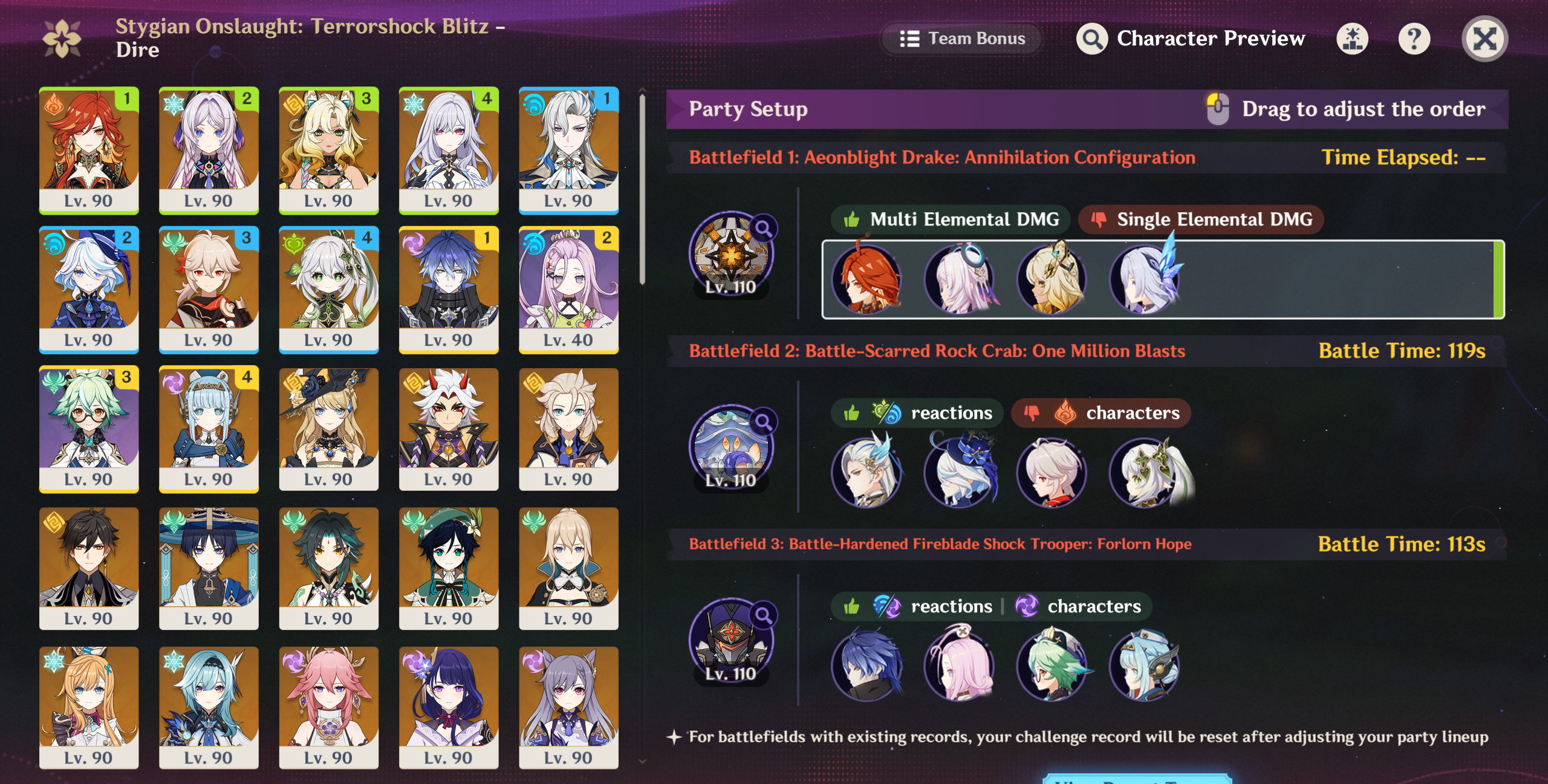Select the red-haired Pyro party member portrait
Viewport: 1548px width, 784px height.
pyautogui.click(x=867, y=279)
